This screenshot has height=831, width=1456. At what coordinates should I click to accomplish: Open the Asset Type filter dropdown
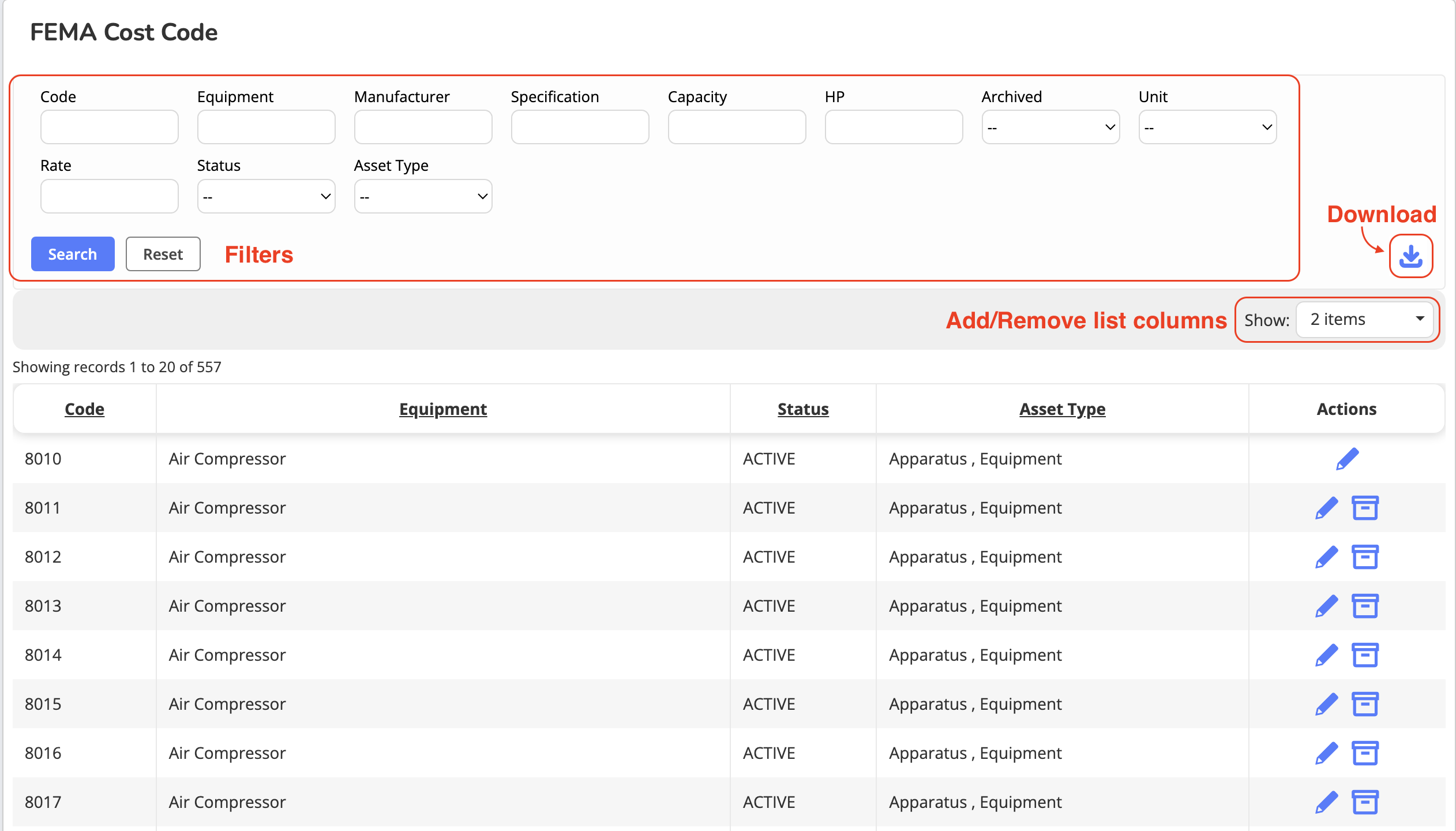tap(423, 196)
